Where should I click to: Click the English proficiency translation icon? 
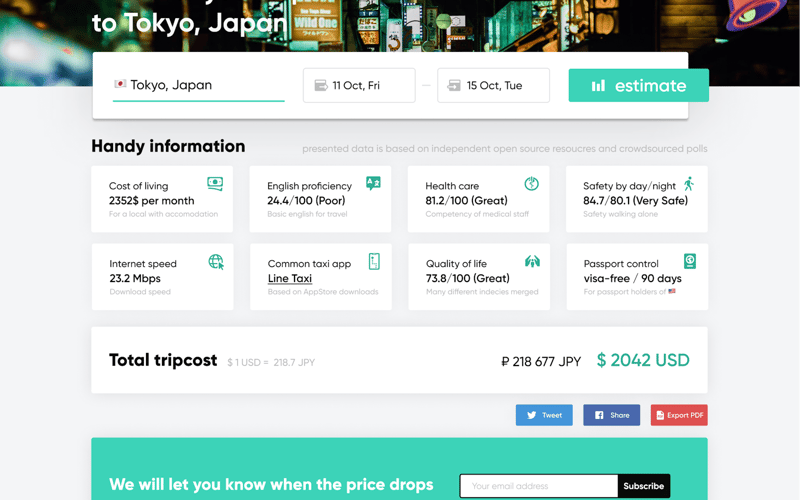click(373, 183)
